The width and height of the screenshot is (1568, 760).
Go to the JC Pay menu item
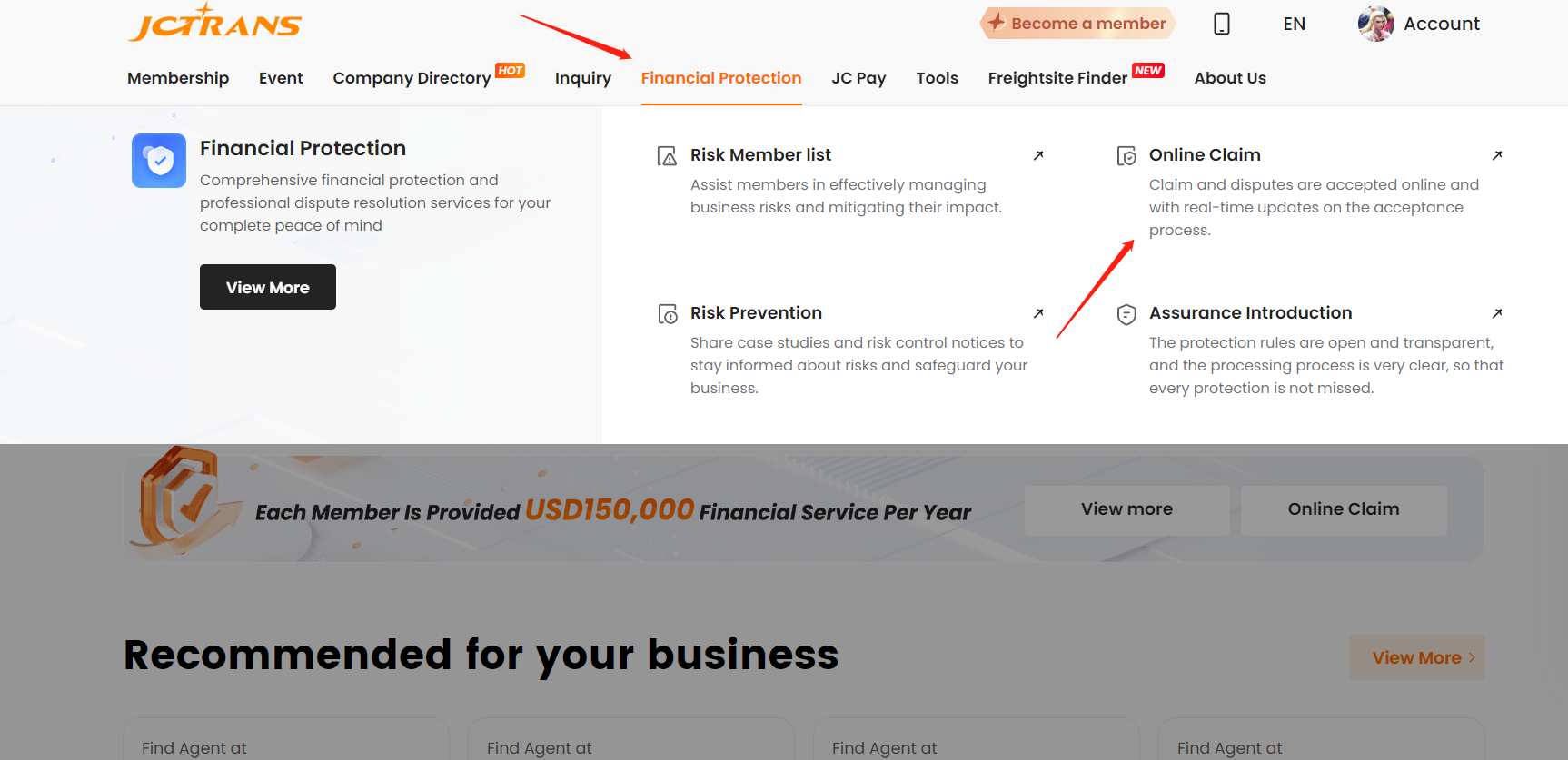[x=858, y=78]
